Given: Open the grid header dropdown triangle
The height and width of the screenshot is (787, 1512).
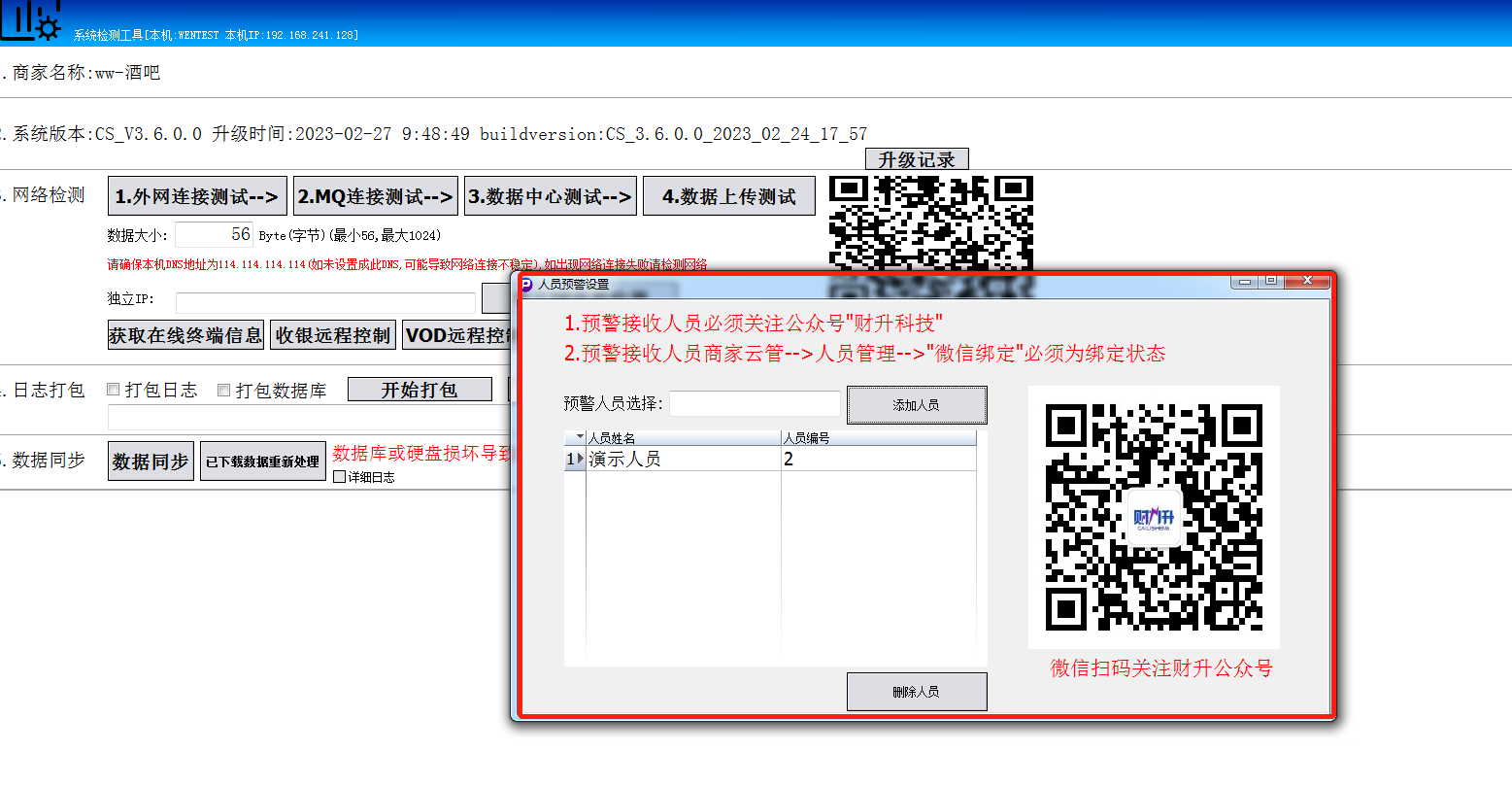Looking at the screenshot, I should [x=580, y=437].
